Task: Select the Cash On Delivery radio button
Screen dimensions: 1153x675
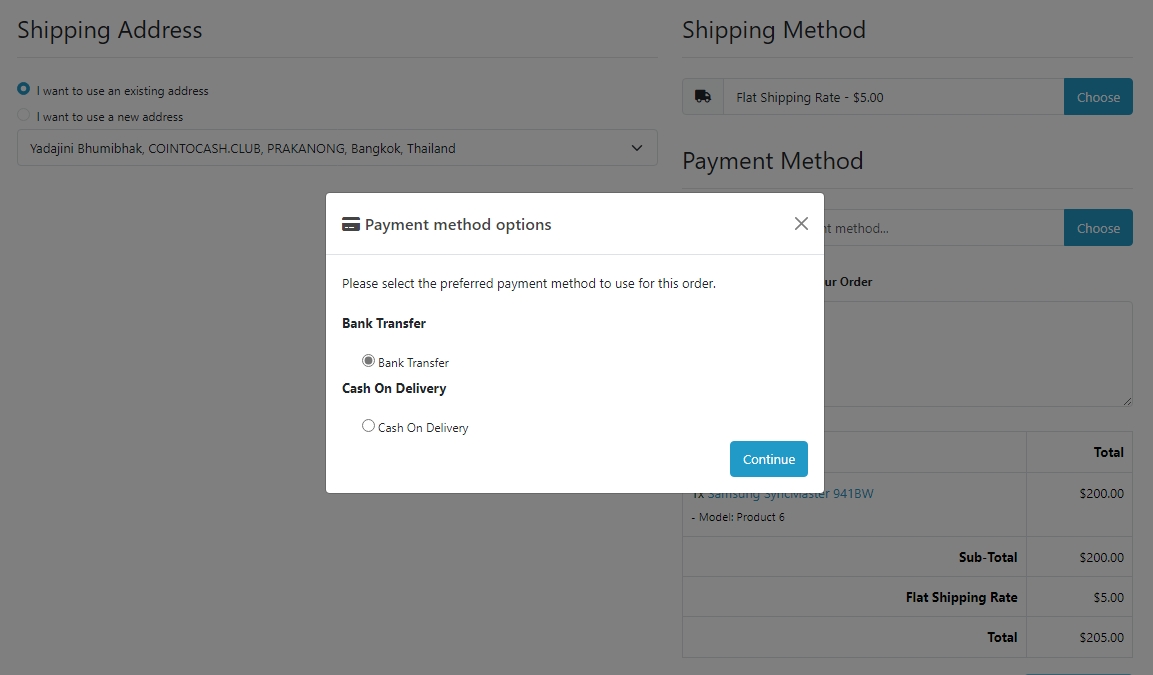Action: [368, 426]
